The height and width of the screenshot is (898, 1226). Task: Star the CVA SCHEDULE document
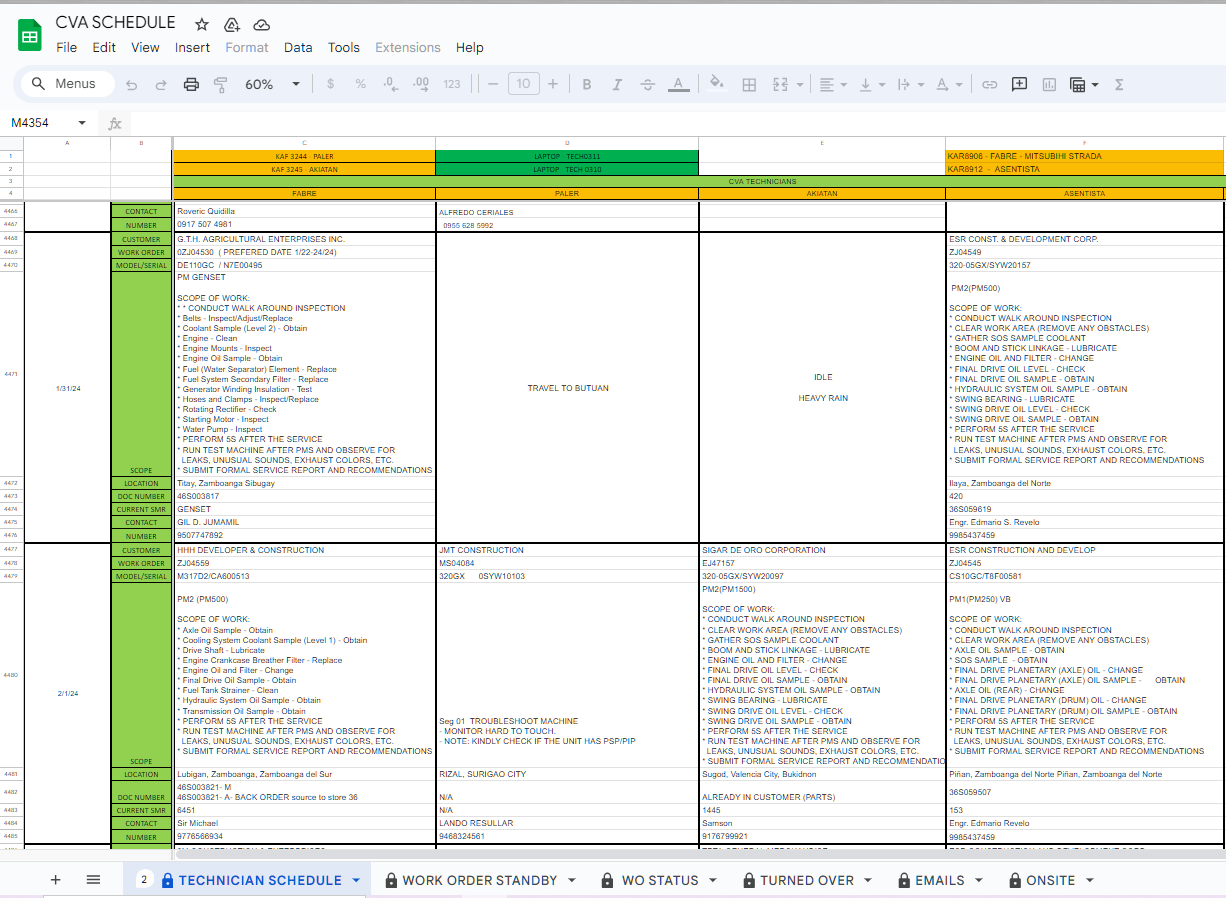[202, 24]
